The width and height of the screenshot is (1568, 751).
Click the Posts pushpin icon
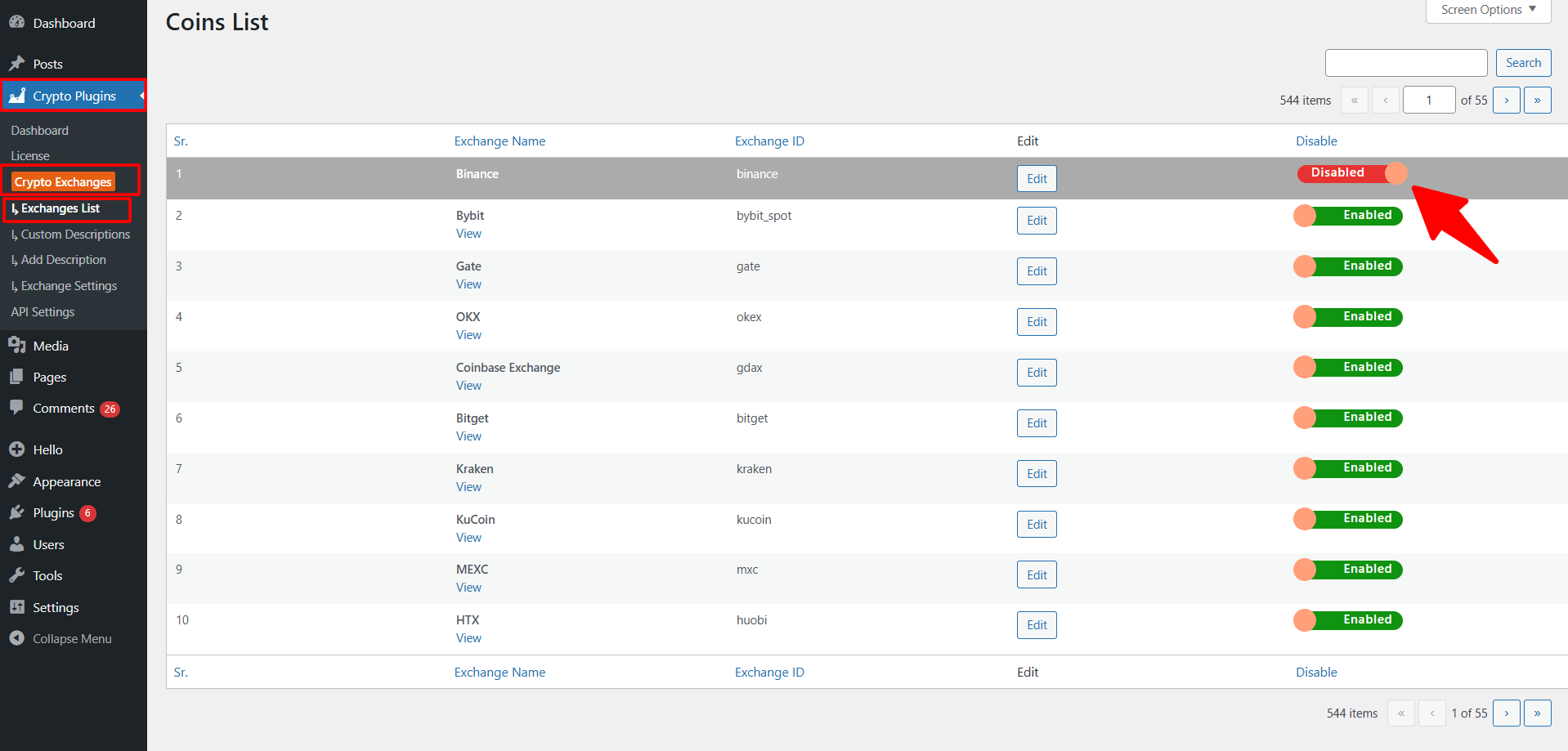[16, 64]
